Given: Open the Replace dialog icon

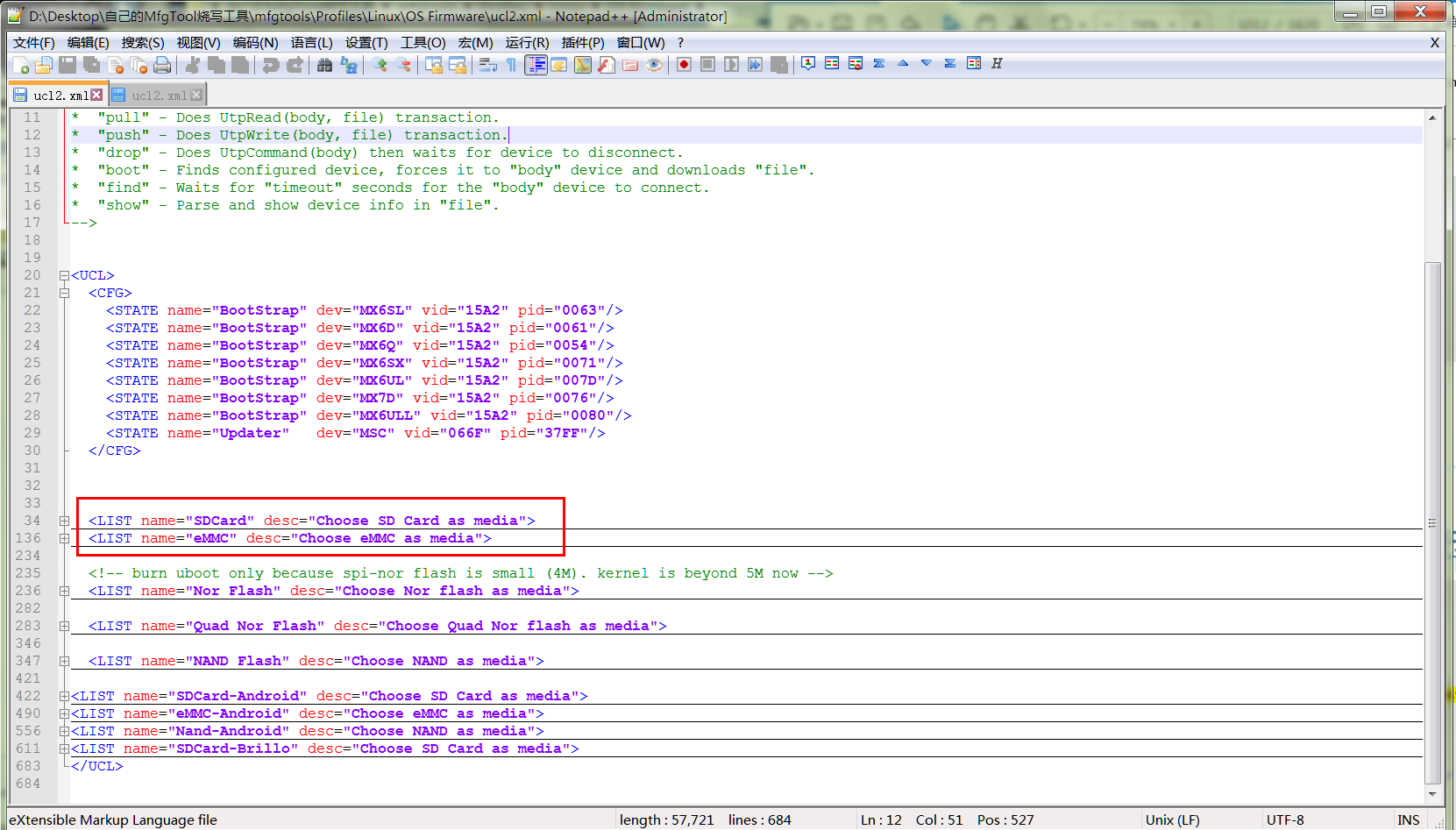Looking at the screenshot, I should [349, 64].
